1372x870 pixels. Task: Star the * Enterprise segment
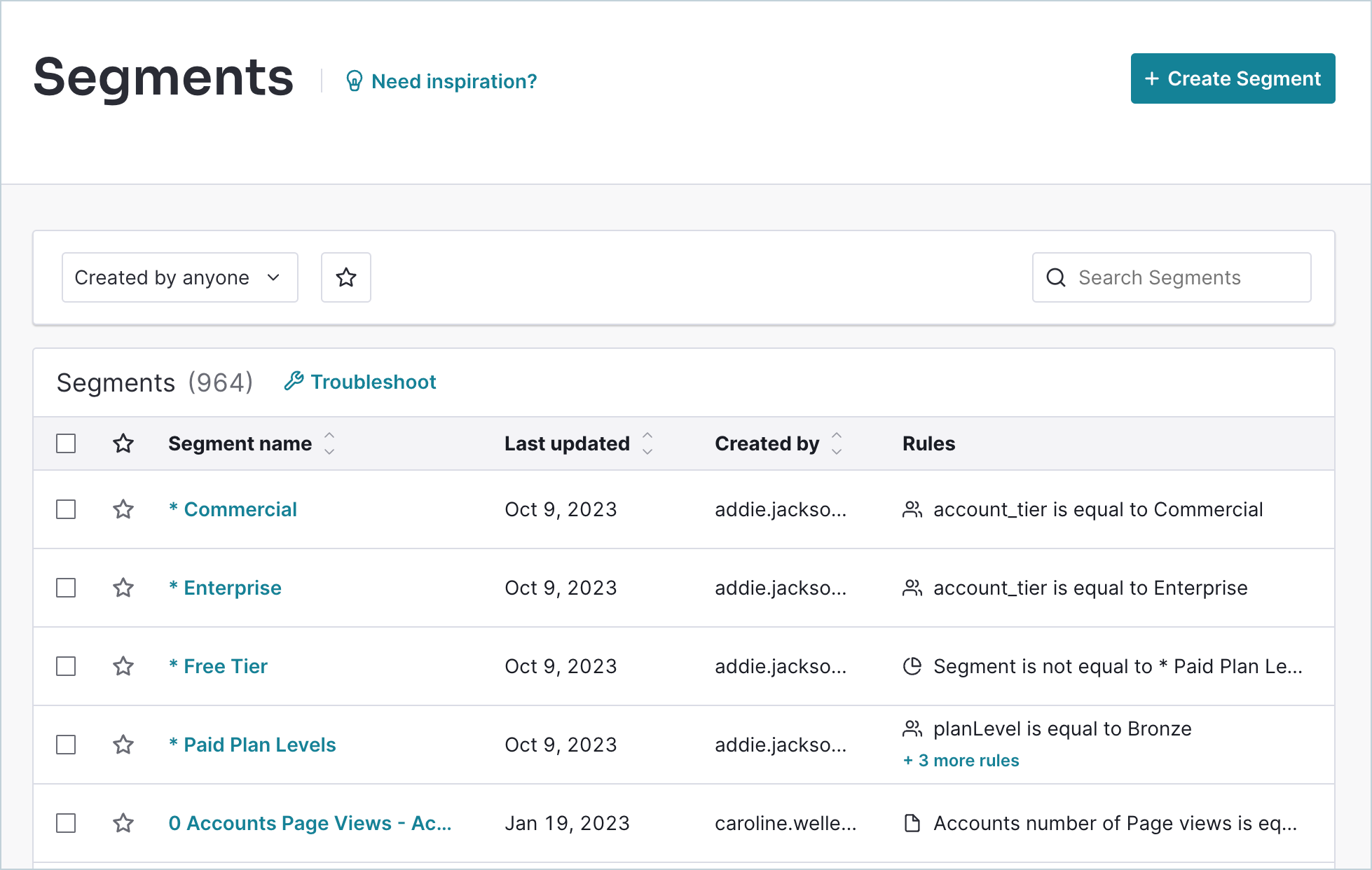click(123, 588)
